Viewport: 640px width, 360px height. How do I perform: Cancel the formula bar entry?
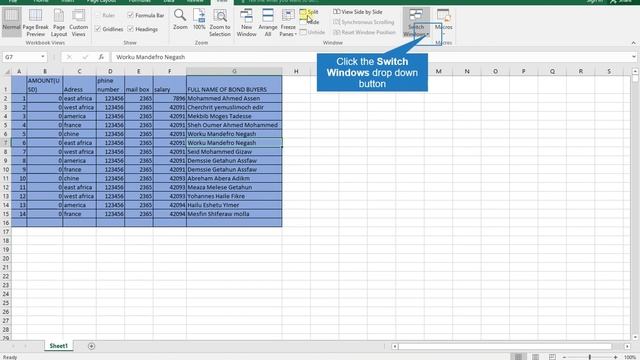69,57
